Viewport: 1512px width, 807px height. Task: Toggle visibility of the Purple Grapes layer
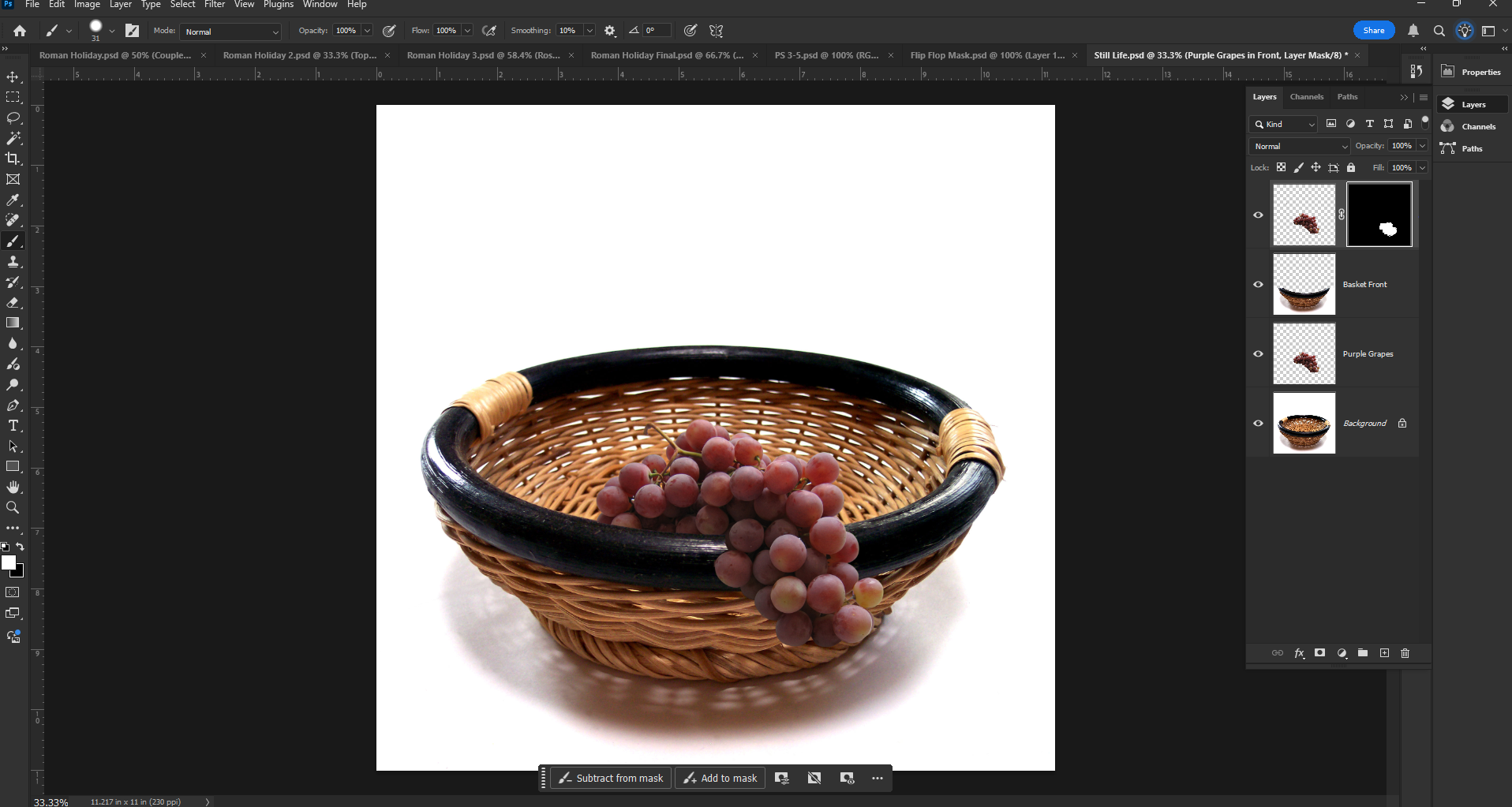[1258, 353]
